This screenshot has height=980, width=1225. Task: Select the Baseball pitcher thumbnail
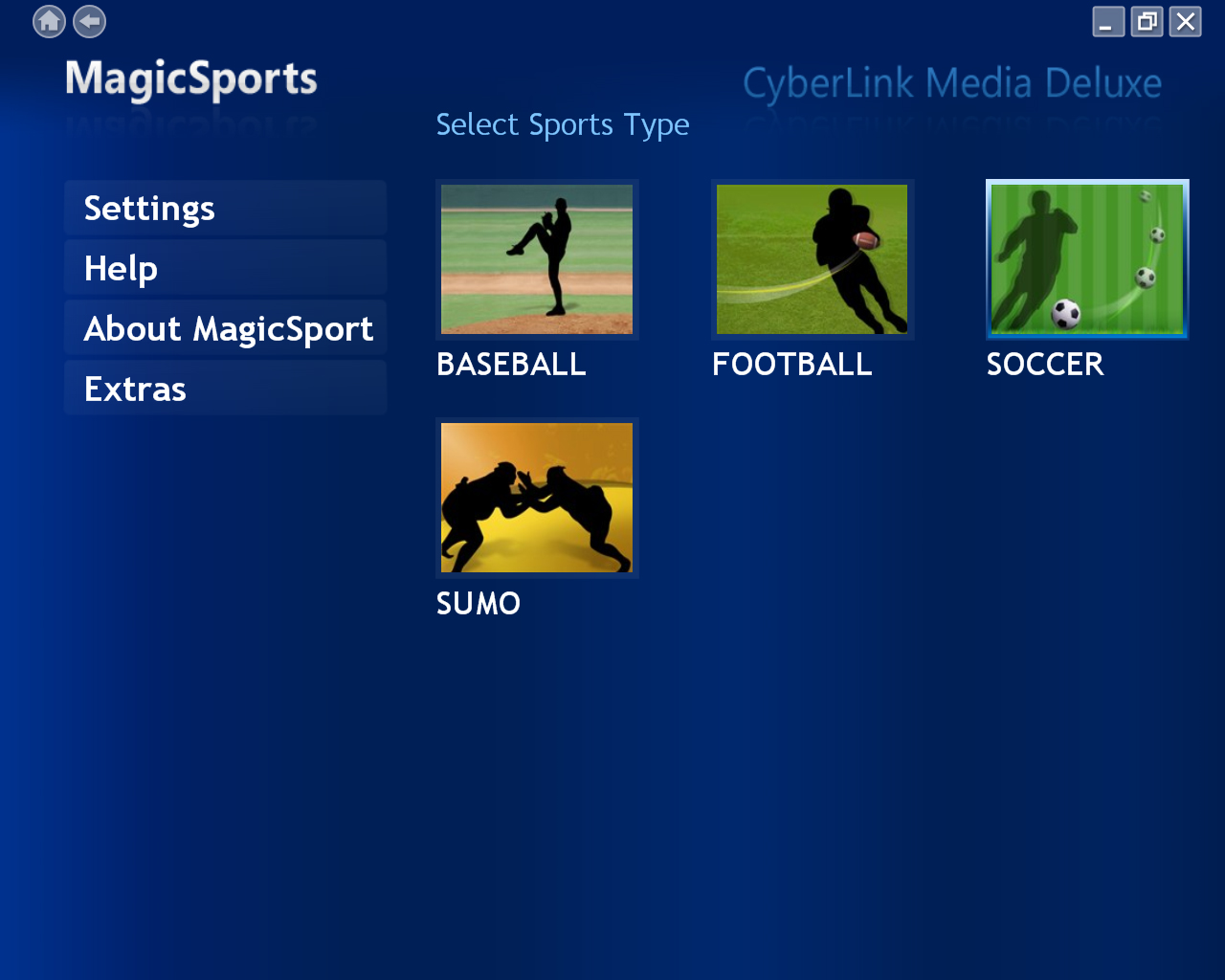click(x=537, y=259)
